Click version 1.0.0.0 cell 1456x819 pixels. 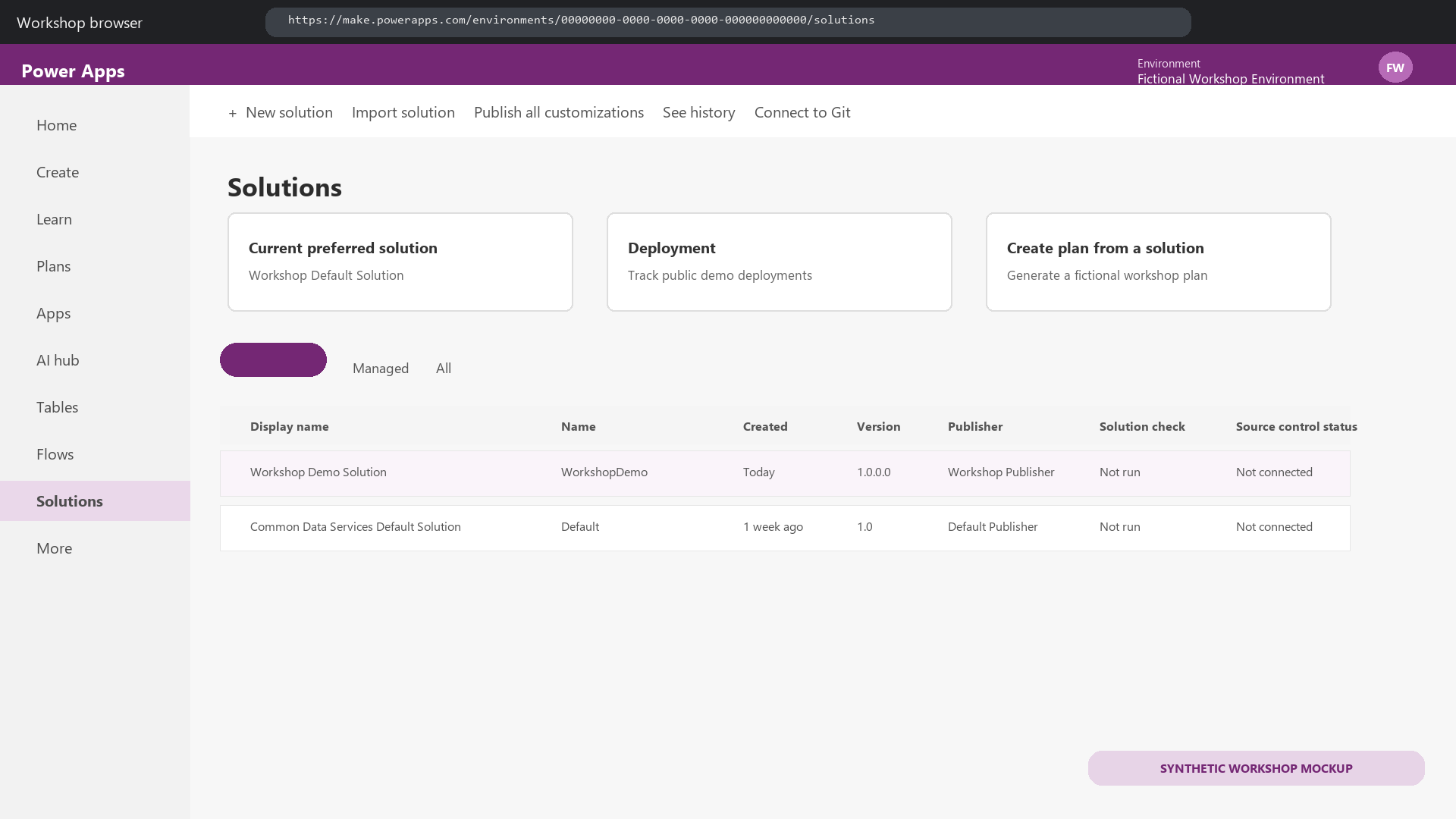pos(874,472)
